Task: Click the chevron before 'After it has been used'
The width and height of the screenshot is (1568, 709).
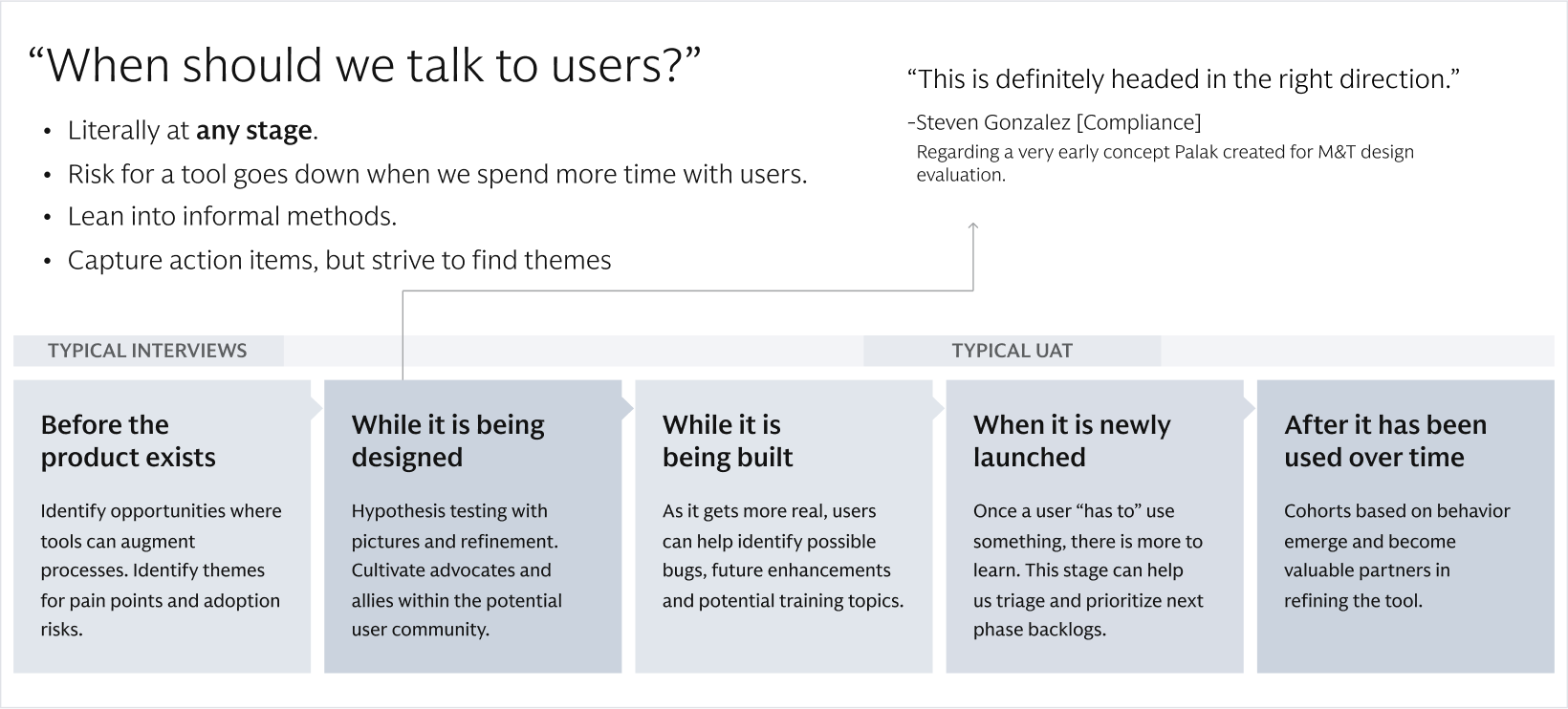Action: click(1250, 409)
